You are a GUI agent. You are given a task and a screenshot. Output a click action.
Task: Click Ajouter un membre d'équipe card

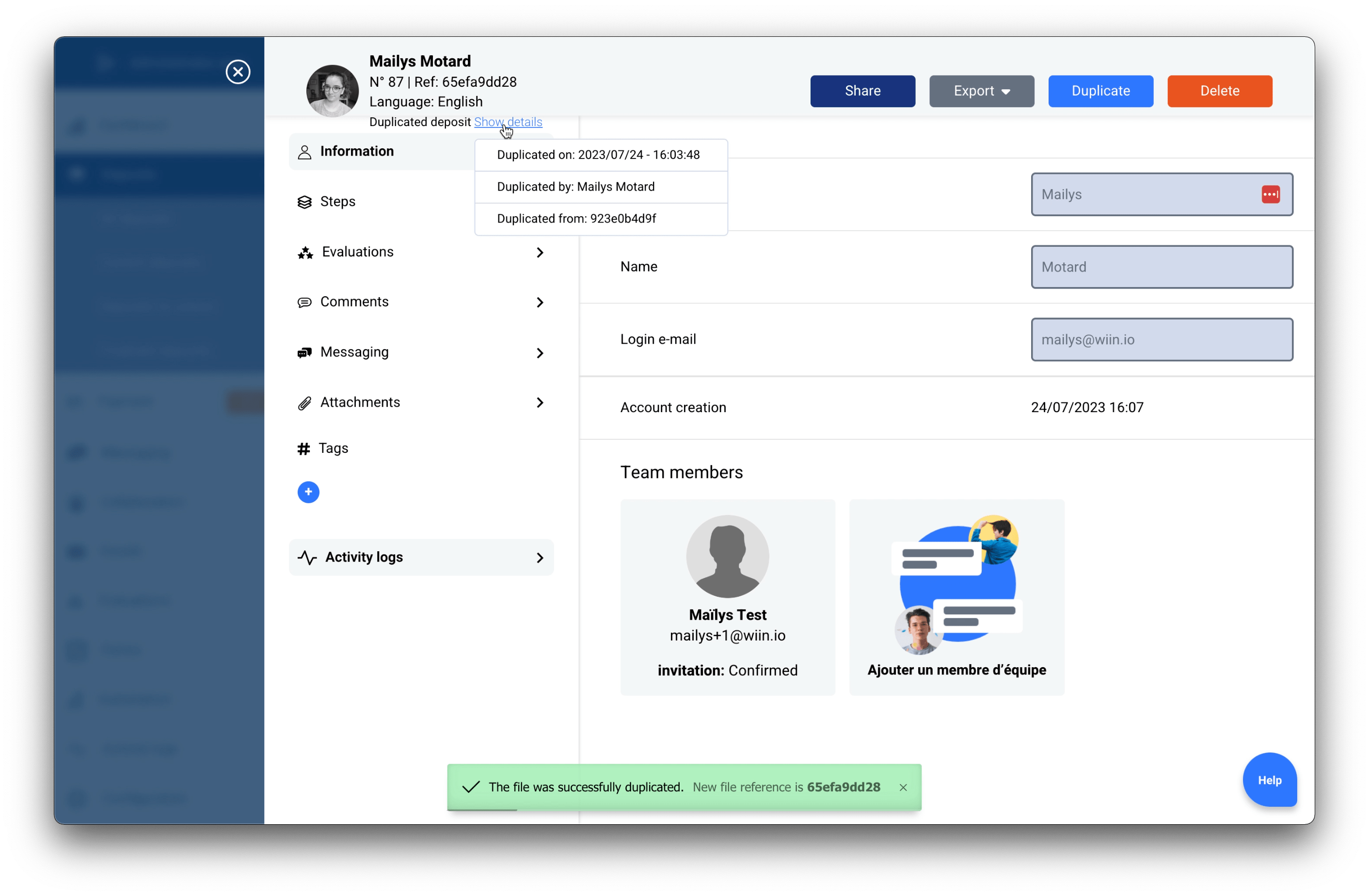point(956,597)
